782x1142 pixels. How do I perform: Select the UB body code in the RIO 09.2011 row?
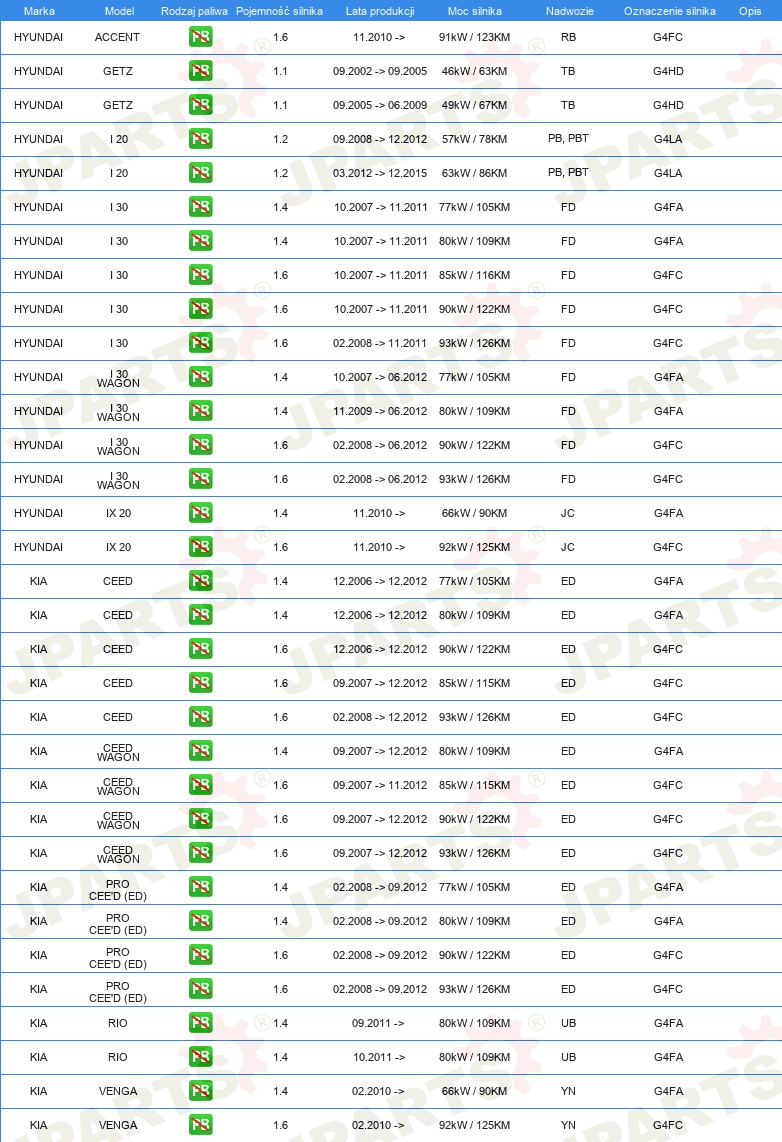569,1023
